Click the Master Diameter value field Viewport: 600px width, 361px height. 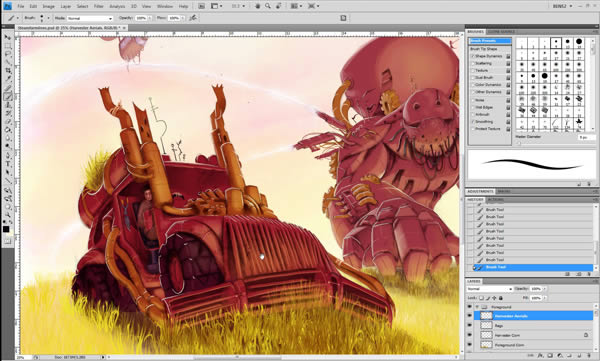(587, 137)
